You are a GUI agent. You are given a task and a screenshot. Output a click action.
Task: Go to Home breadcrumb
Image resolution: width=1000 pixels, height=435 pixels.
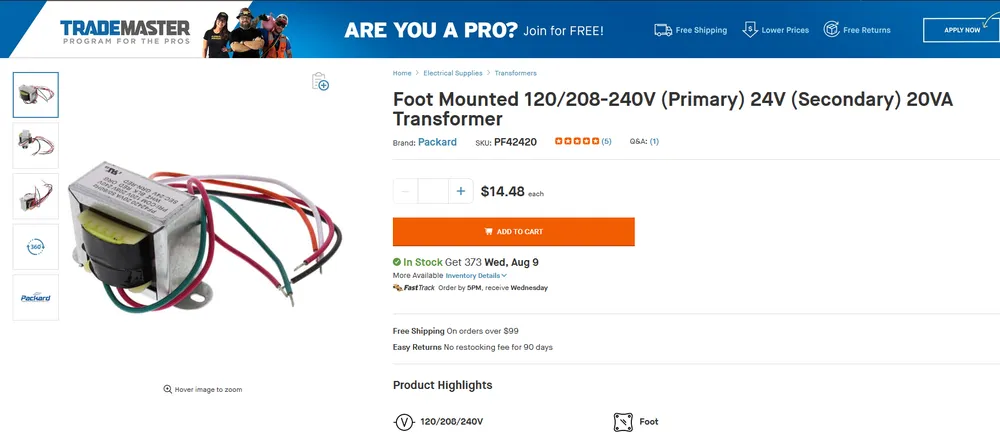pyautogui.click(x=402, y=73)
